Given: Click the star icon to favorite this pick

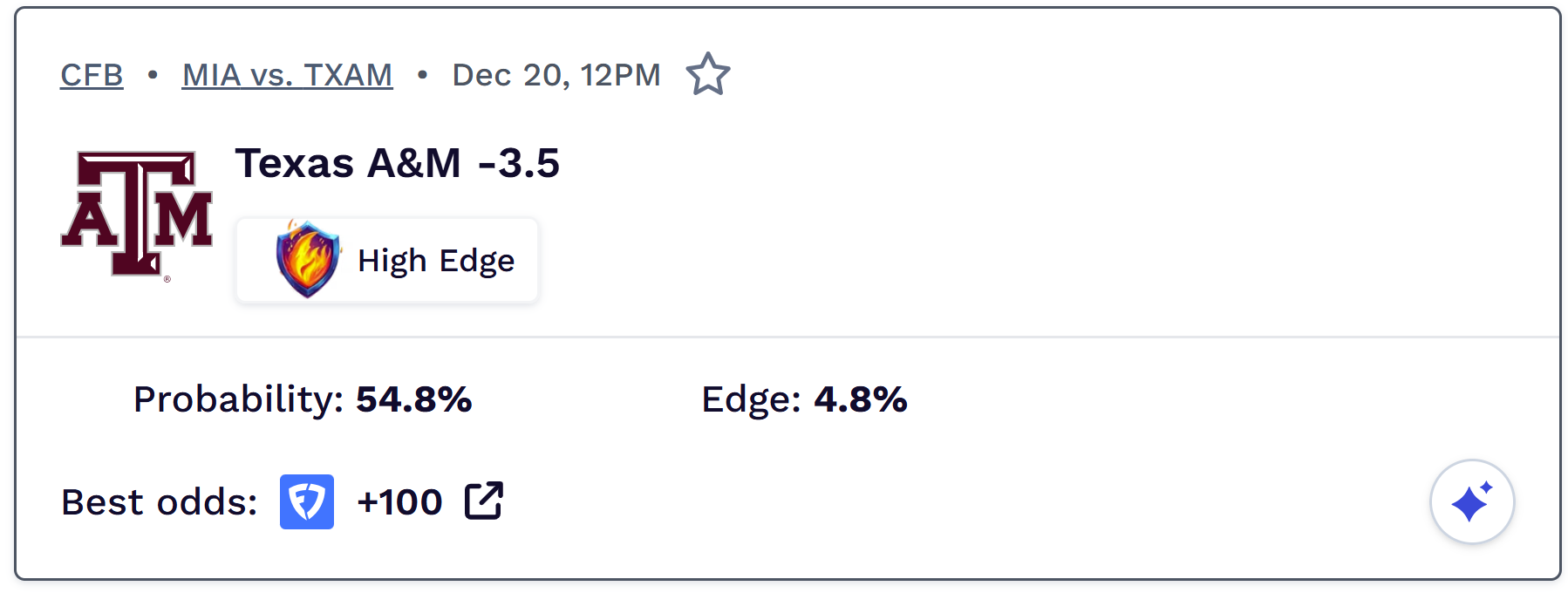Looking at the screenshot, I should point(707,74).
